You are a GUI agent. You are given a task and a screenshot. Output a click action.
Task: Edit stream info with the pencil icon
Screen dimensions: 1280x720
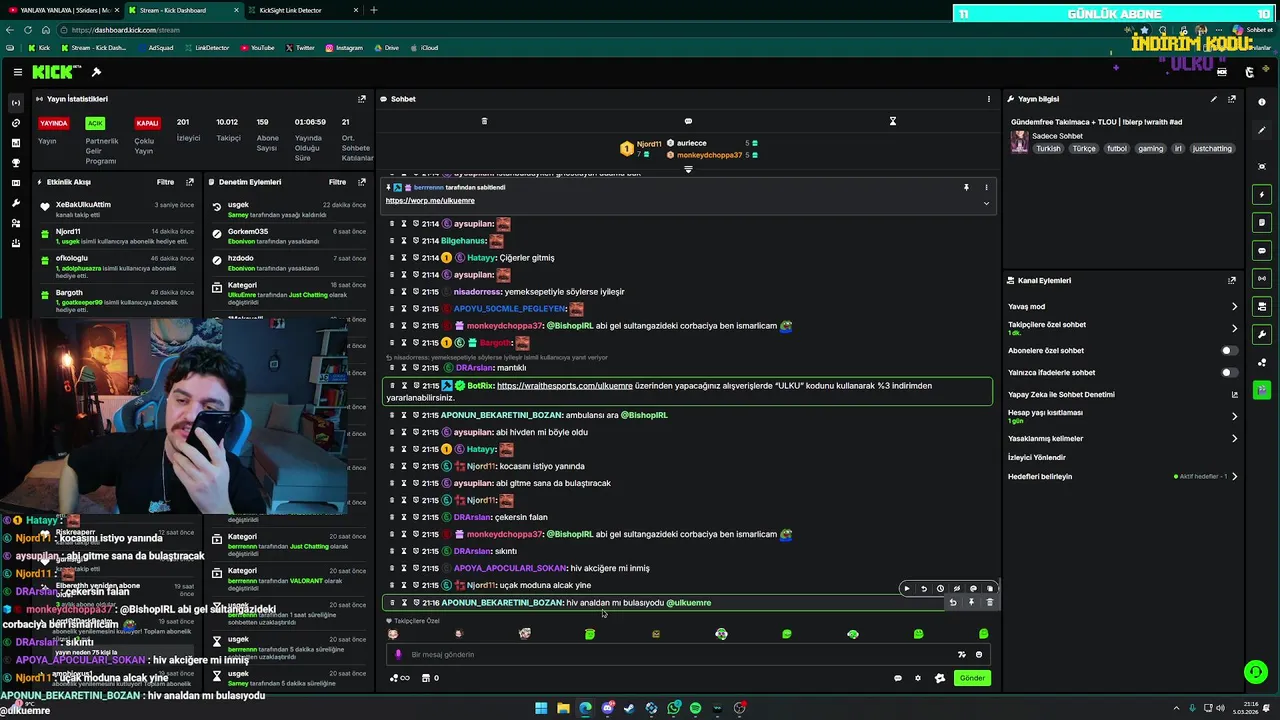(1214, 99)
